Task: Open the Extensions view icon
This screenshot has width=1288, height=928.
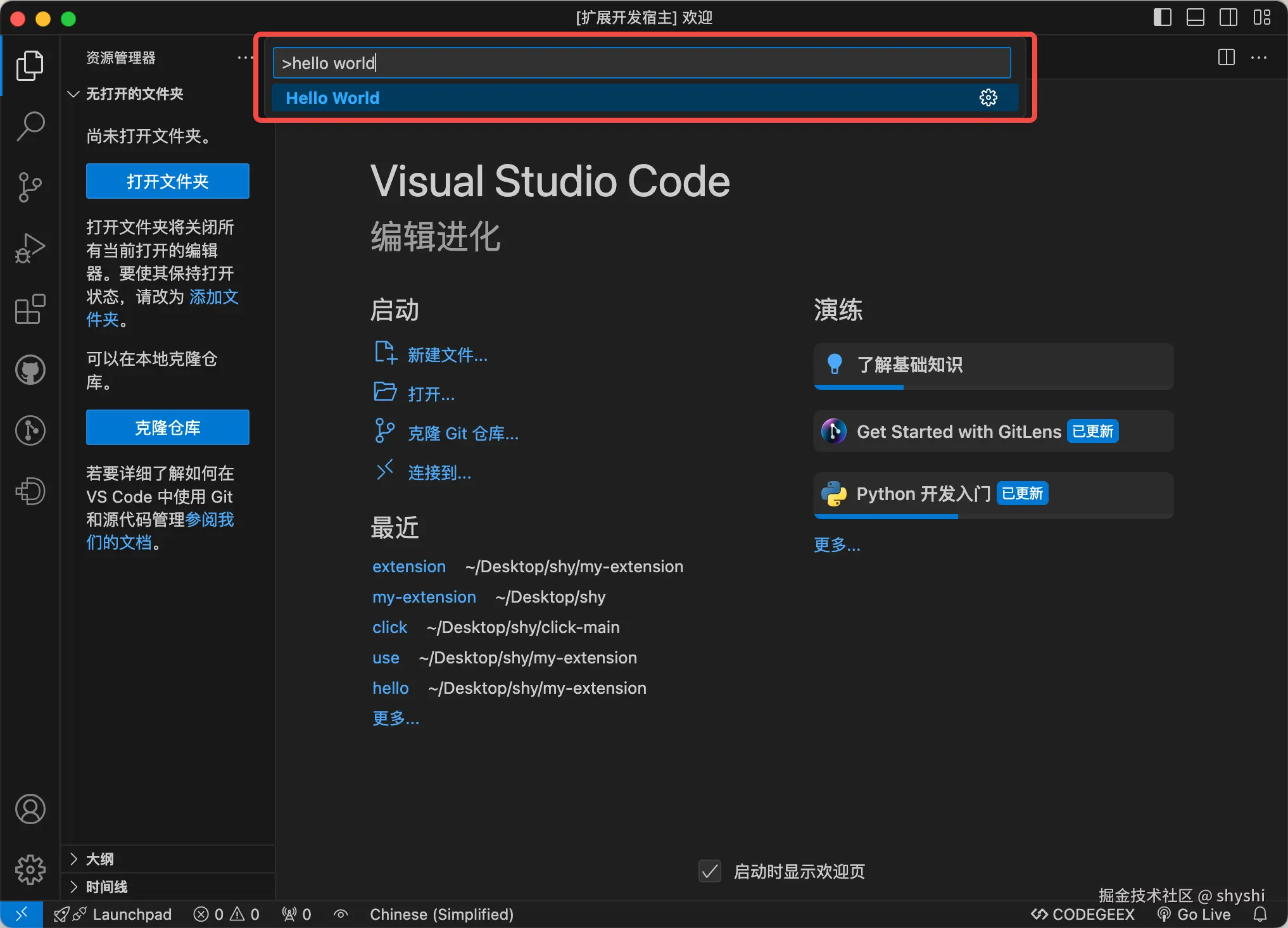Action: 30,310
